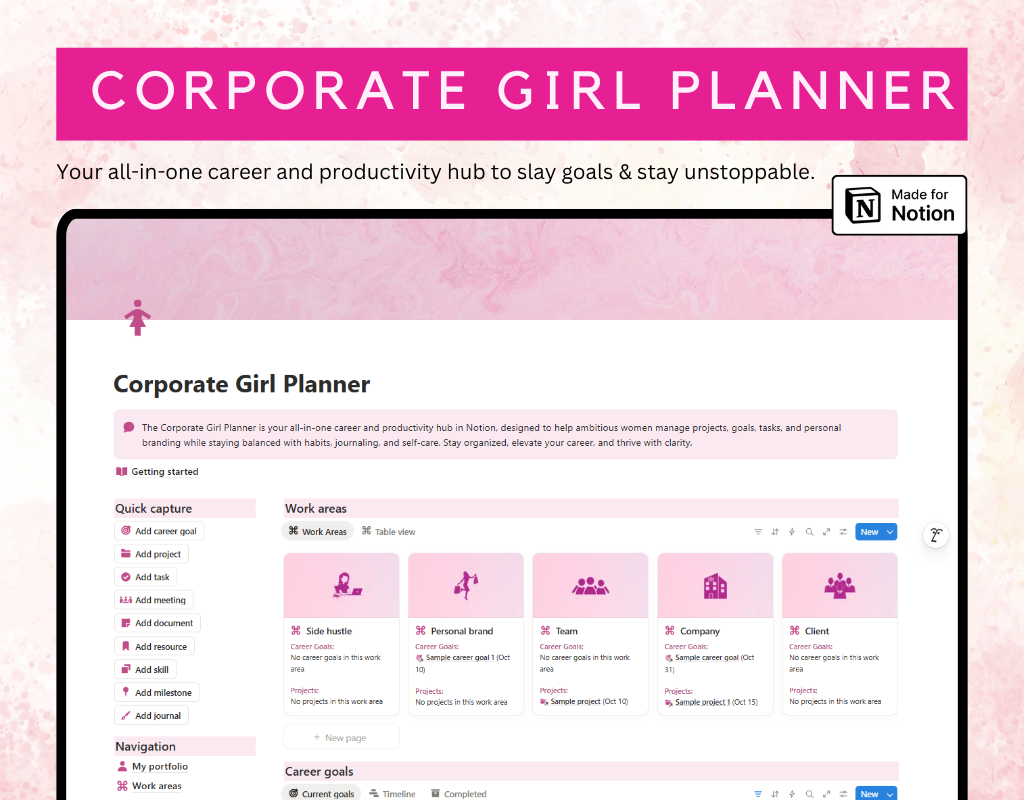Open automations lightning icon in Work areas

792,532
